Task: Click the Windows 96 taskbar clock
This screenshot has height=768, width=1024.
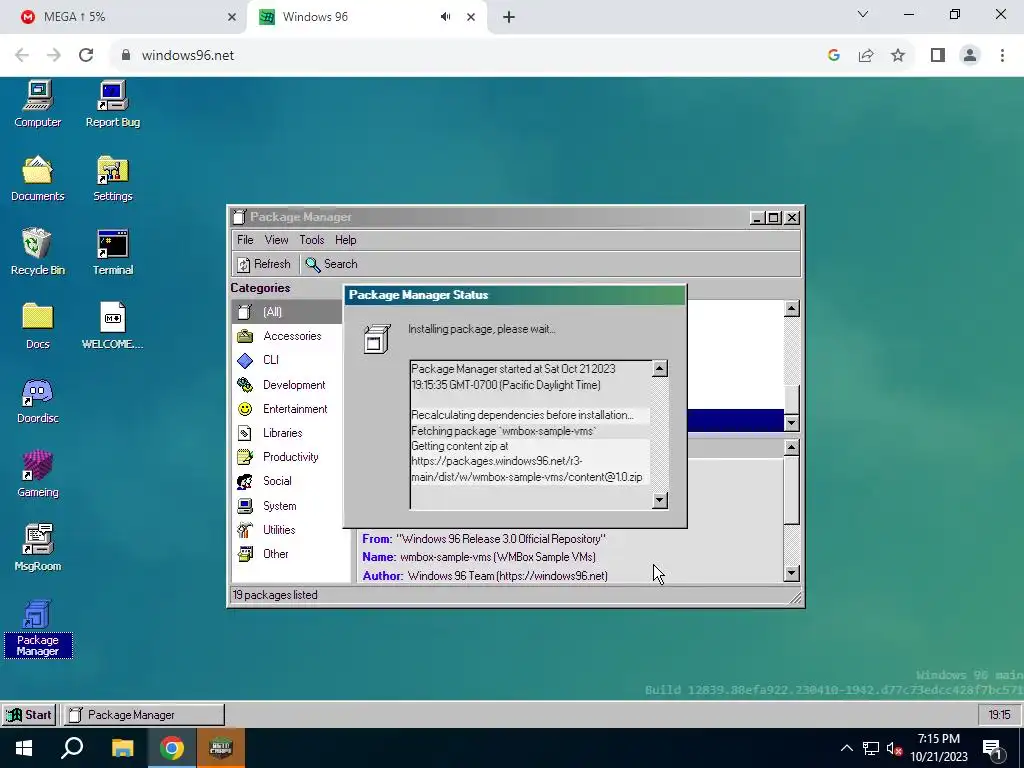Action: 999,714
